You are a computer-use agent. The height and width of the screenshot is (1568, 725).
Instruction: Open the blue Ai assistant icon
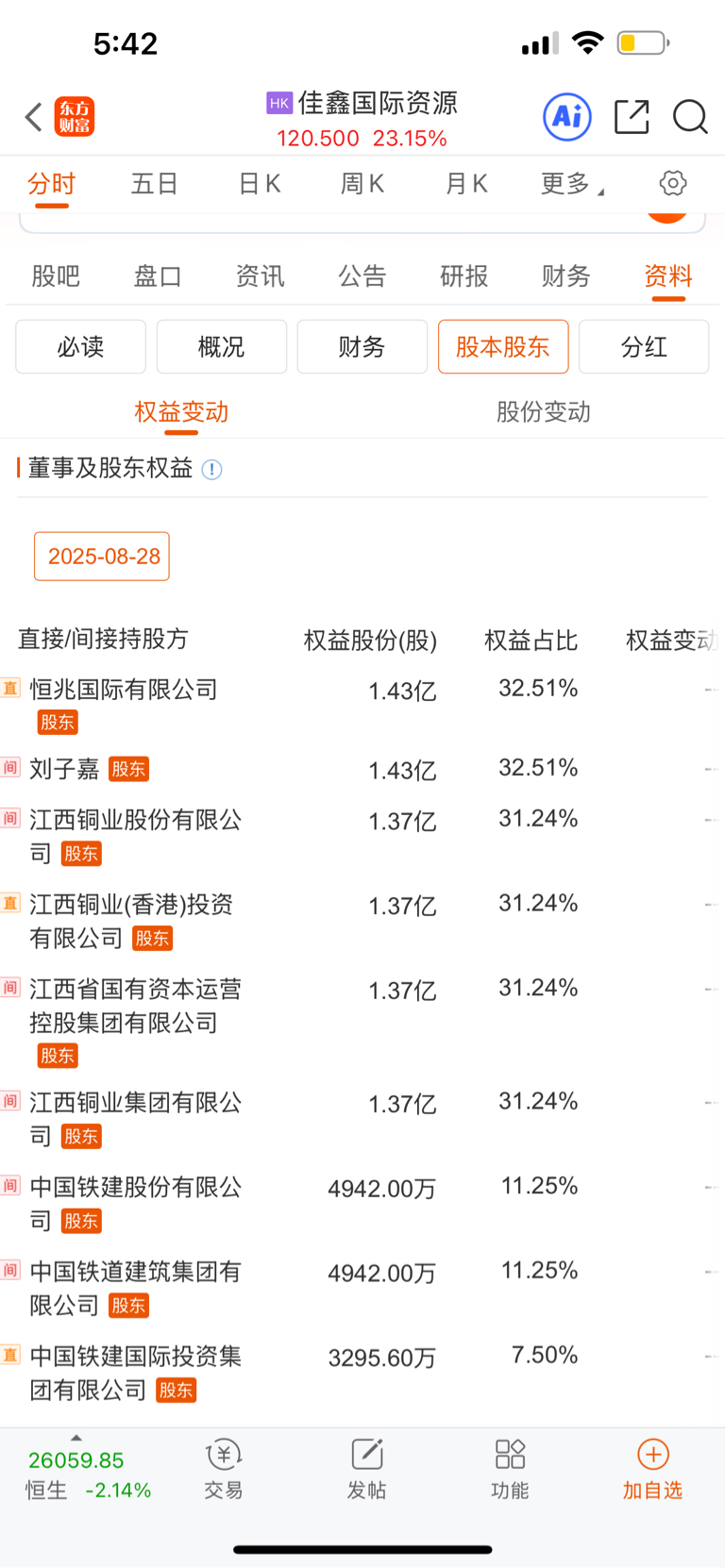pyautogui.click(x=567, y=117)
